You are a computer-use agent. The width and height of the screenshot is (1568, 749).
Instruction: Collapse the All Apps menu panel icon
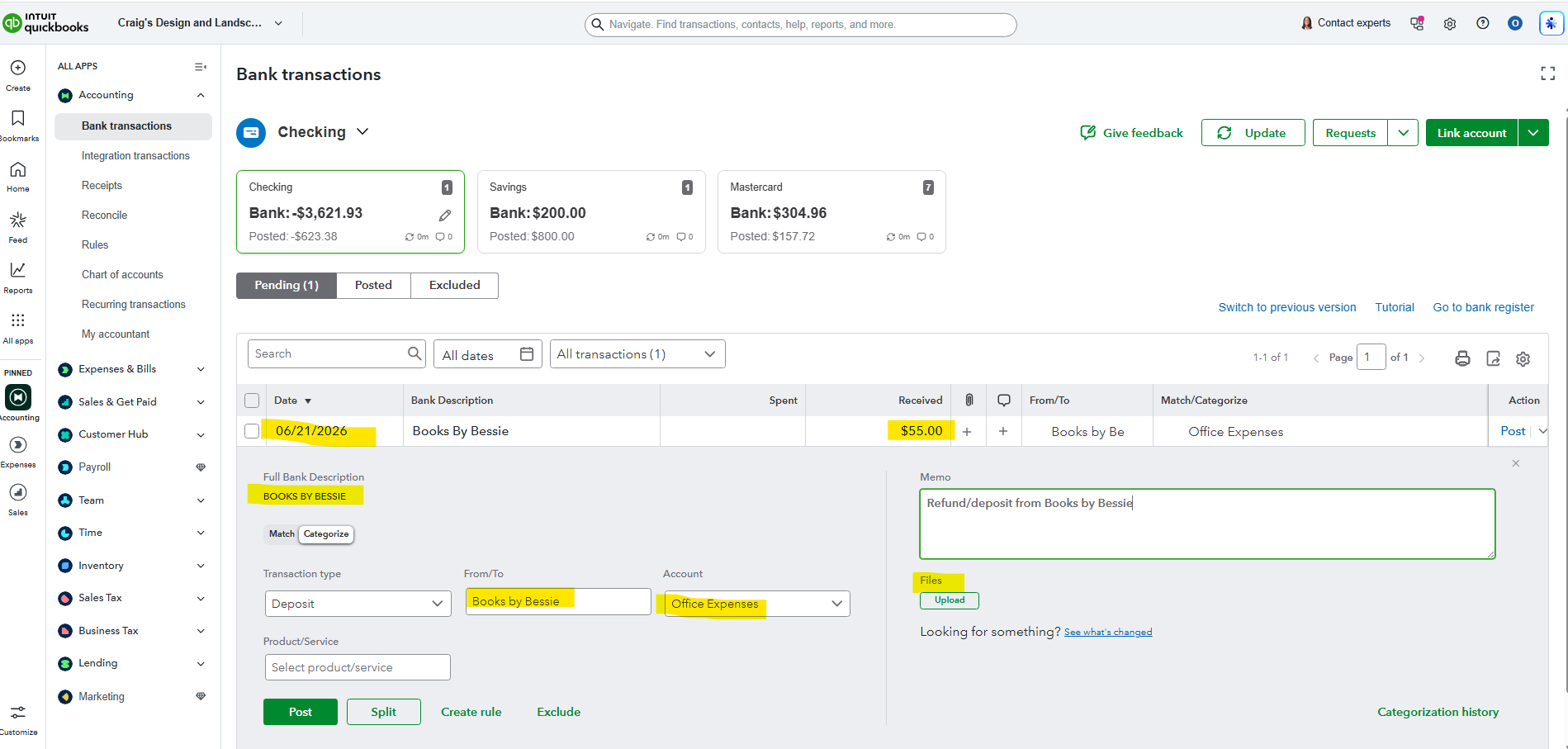[x=201, y=67]
